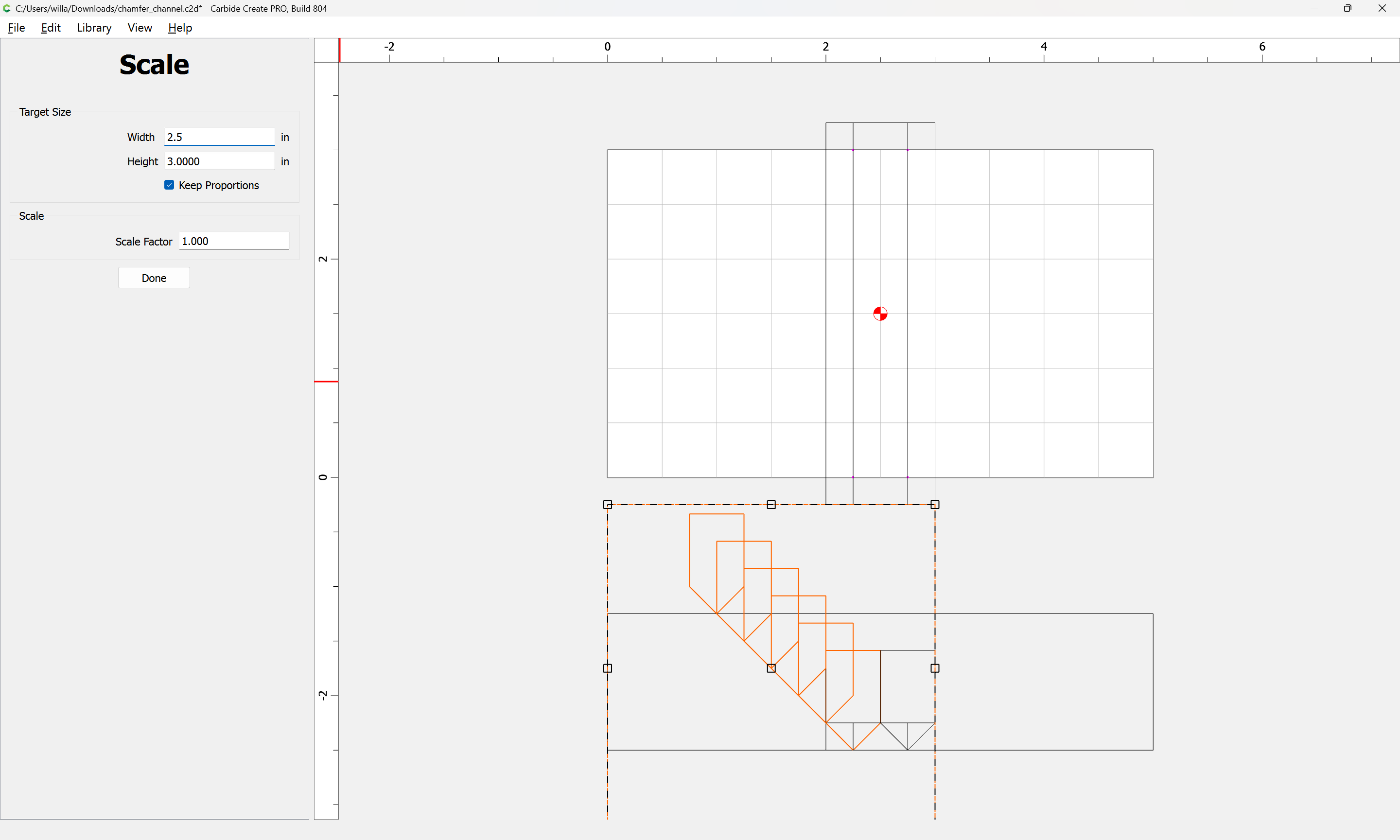Image resolution: width=1400 pixels, height=840 pixels.
Task: Click the top-middle selection resize handle
Action: click(x=771, y=504)
